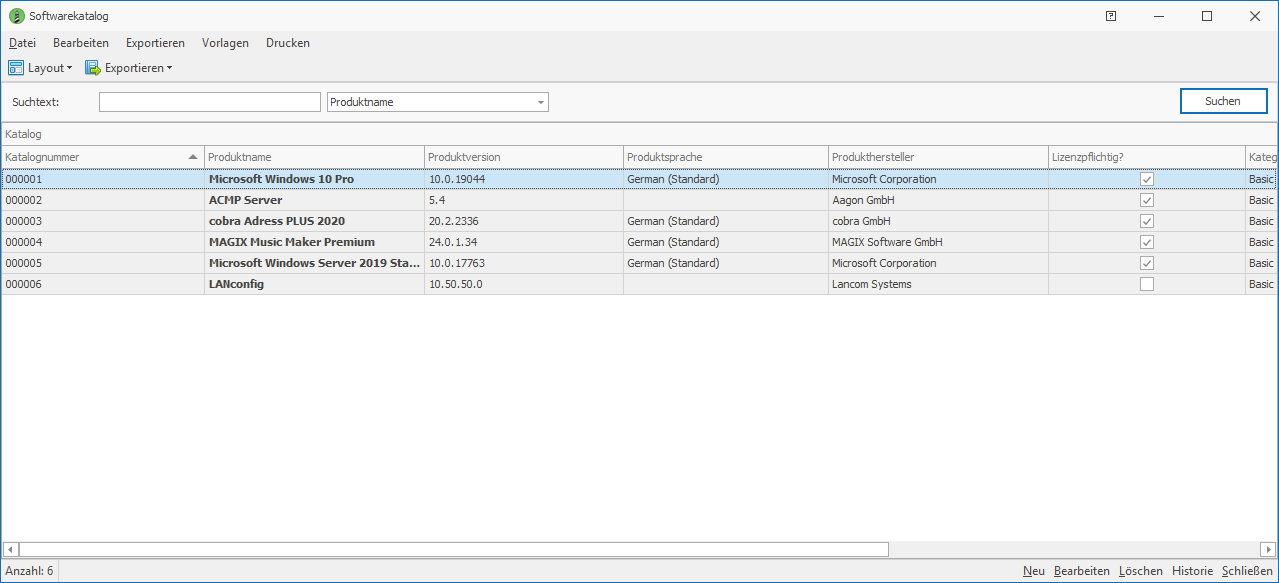Toggle Lizenzpflichtig checkbox for Microsoft Windows 10 Pro
Screen dimensions: 1279x583
[1147, 179]
